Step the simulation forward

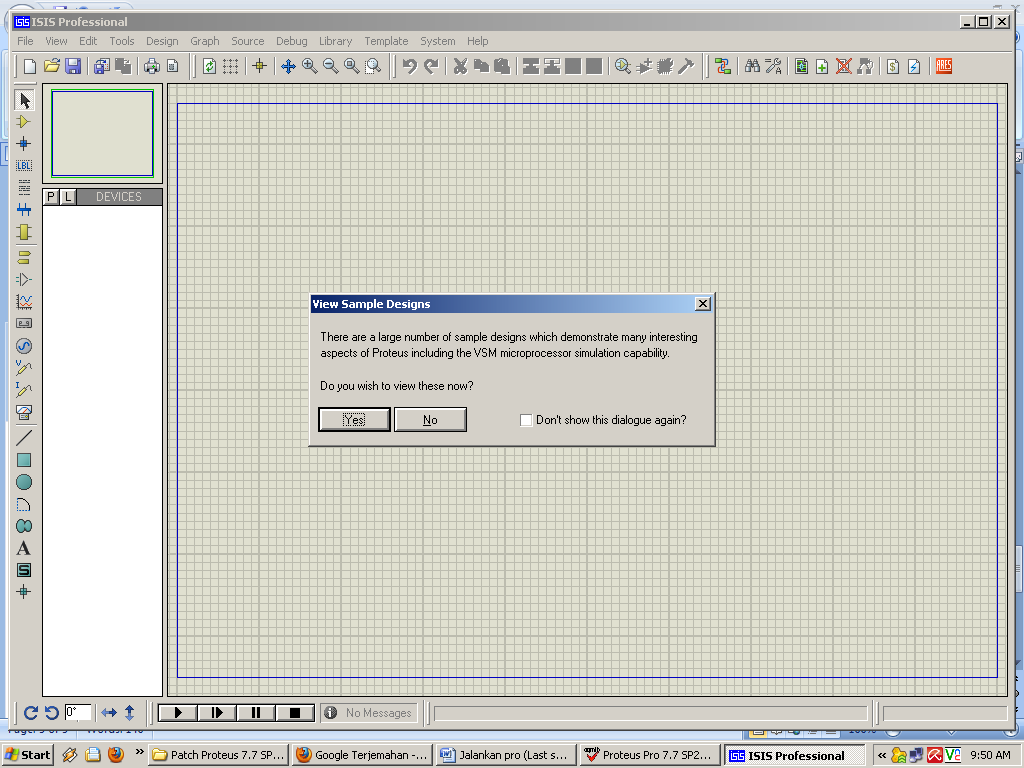tap(217, 713)
